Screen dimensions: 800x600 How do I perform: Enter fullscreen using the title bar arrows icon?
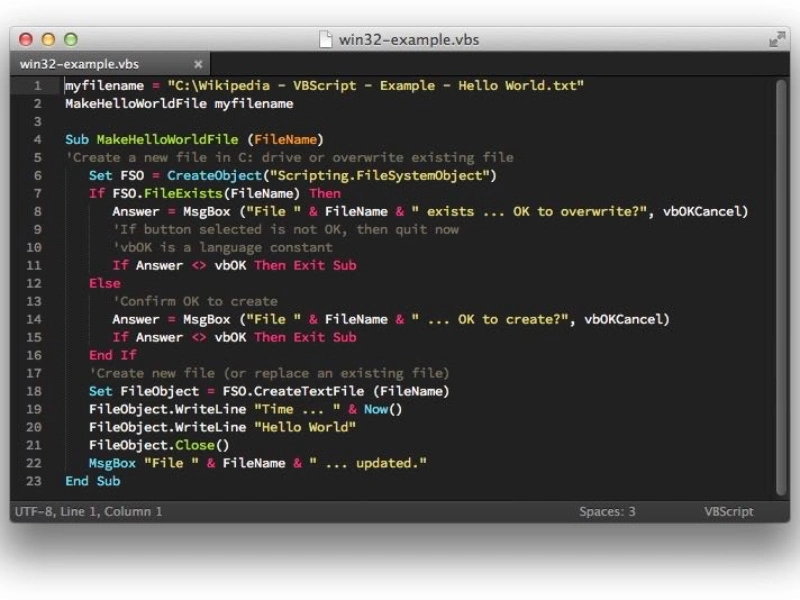[x=776, y=39]
